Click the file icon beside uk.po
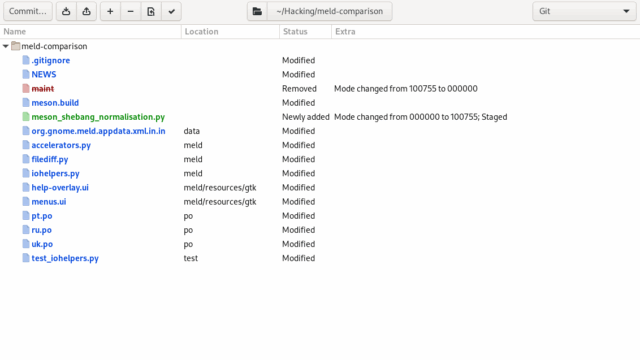Viewport: 640px width, 360px height. pyautogui.click(x=26, y=244)
